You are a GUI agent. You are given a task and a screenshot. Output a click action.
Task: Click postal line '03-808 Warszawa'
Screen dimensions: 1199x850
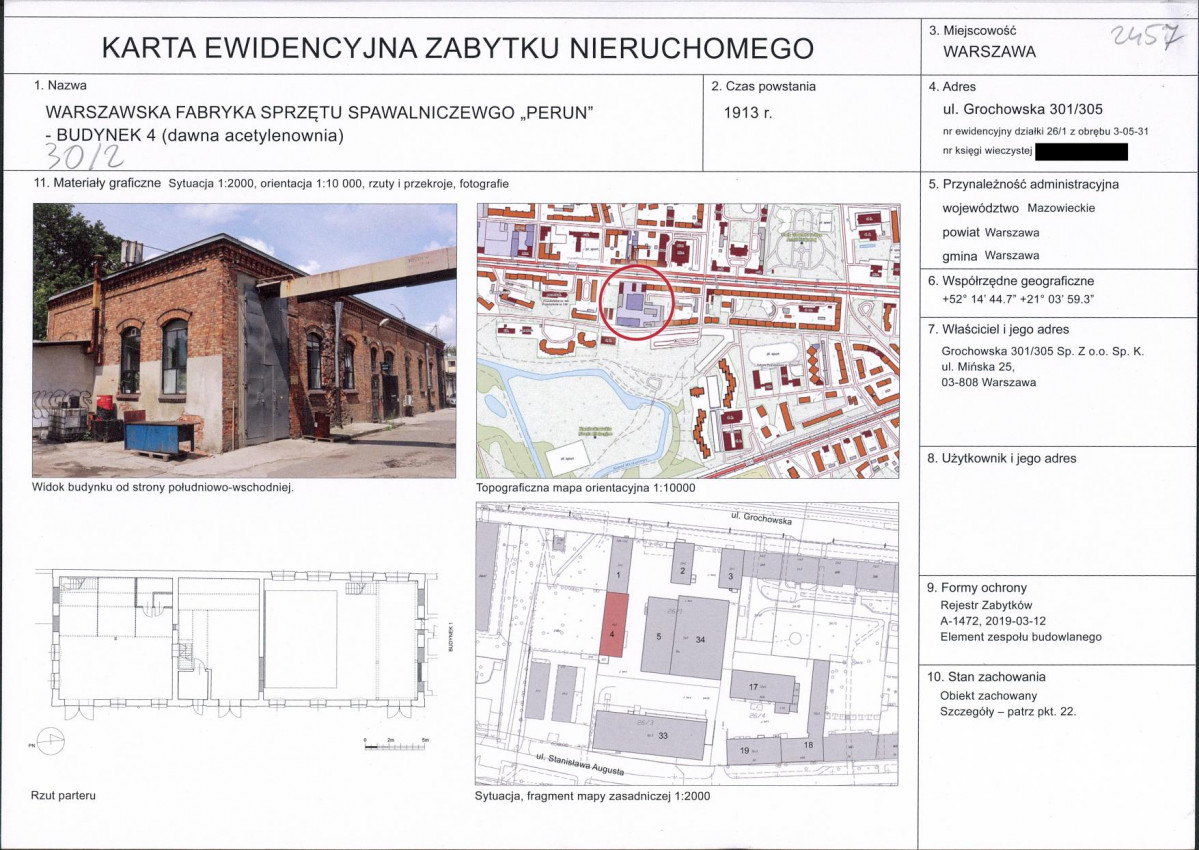[989, 382]
